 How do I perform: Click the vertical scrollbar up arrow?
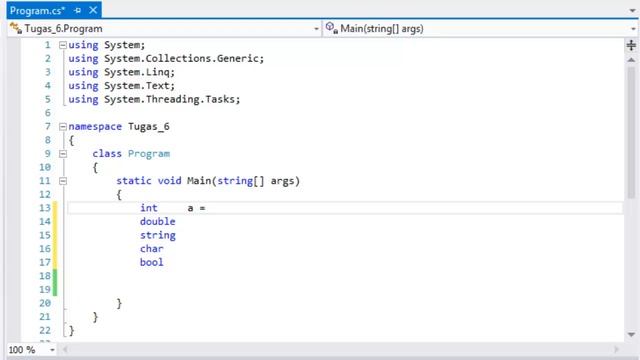[x=631, y=60]
